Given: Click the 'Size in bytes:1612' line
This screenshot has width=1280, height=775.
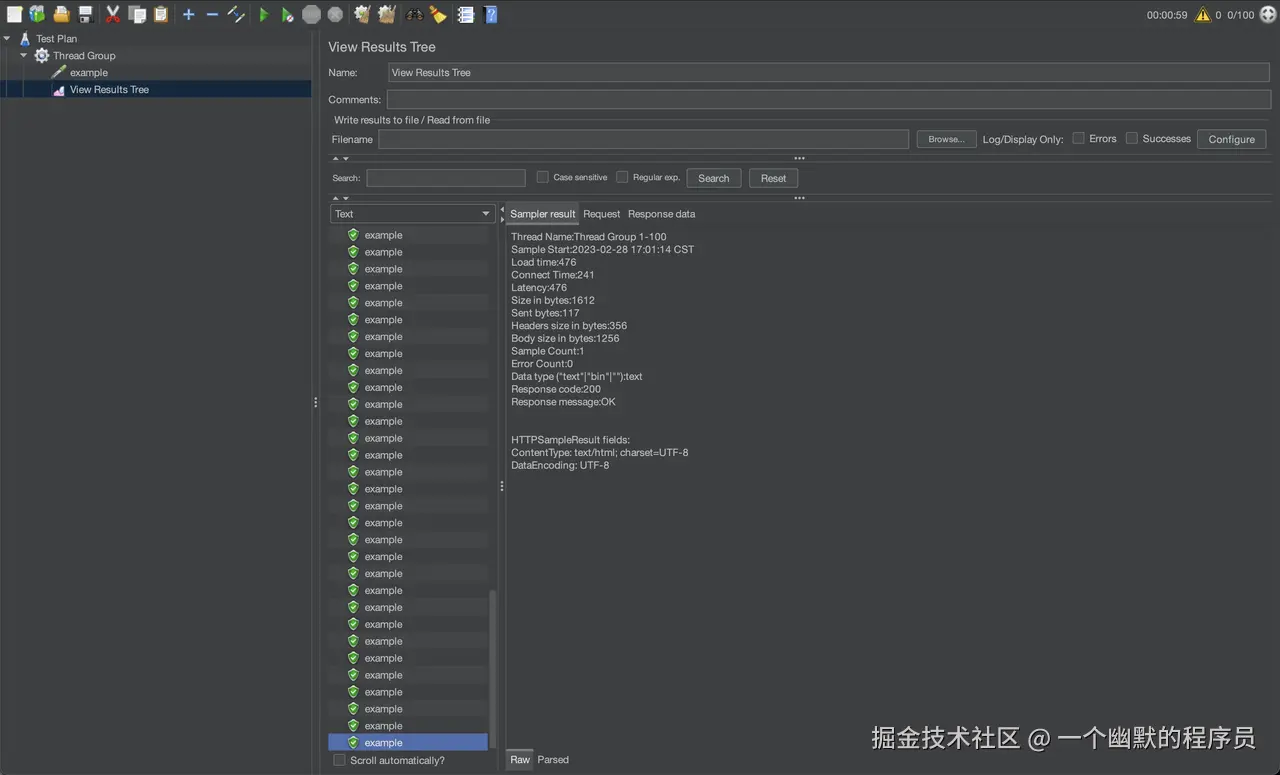Looking at the screenshot, I should (x=553, y=300).
